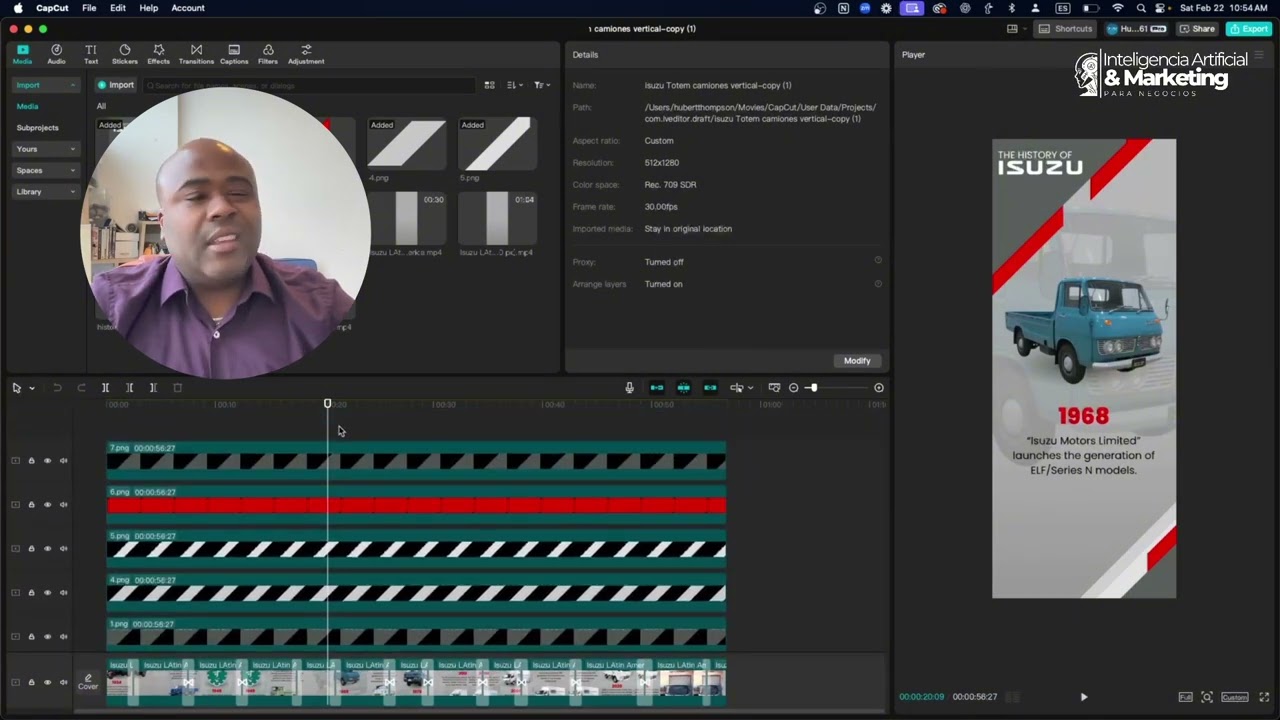
Task: Open the Effects tab
Action: coord(159,54)
